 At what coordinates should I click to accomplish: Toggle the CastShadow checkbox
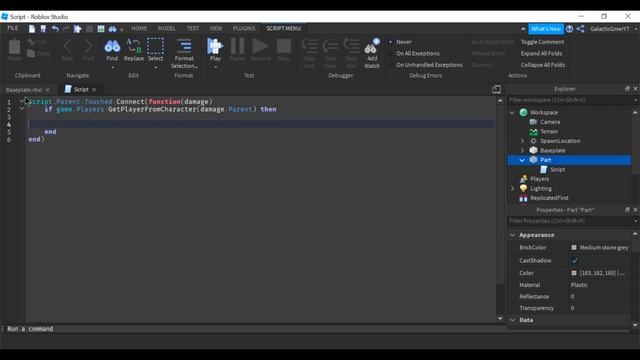click(574, 260)
